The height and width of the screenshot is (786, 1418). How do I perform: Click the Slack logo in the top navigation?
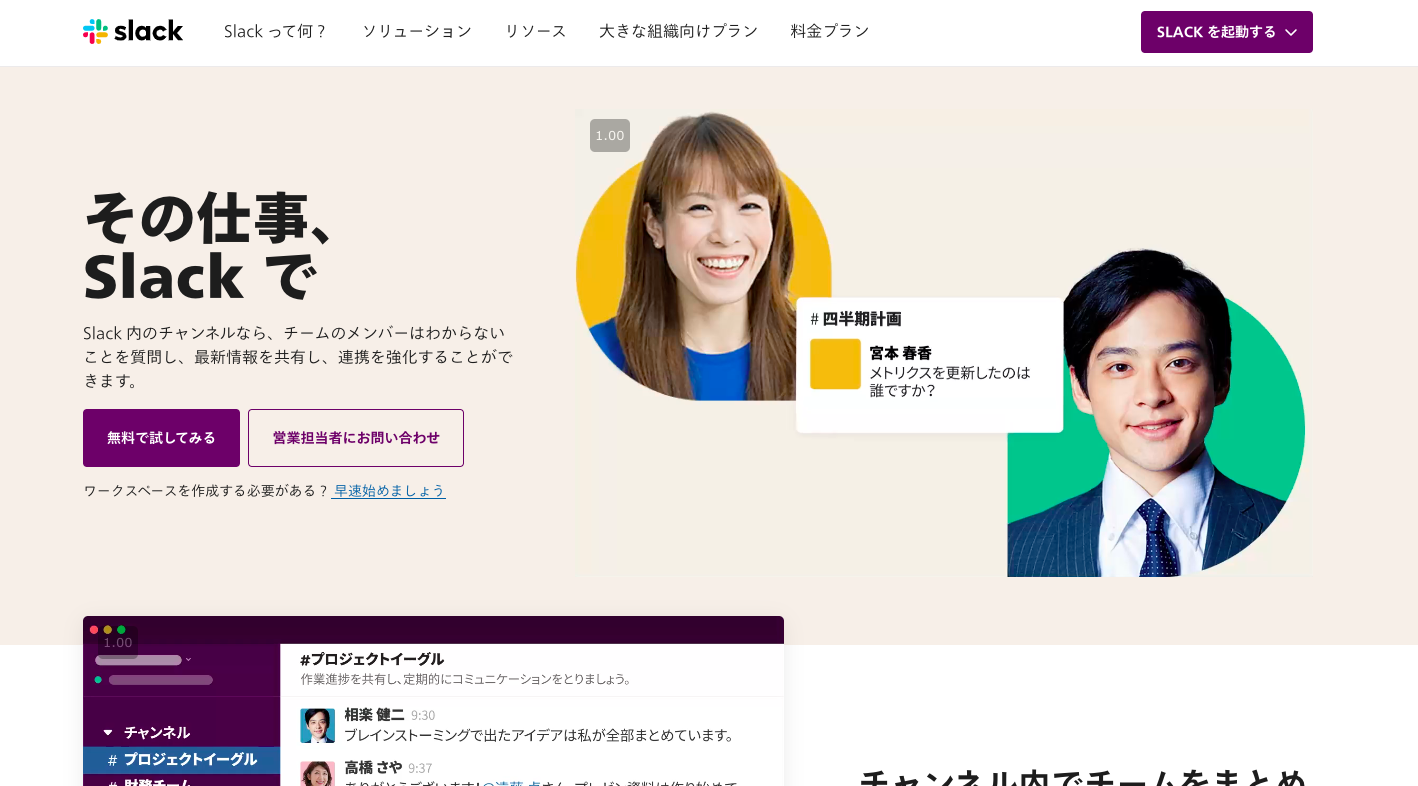click(132, 30)
